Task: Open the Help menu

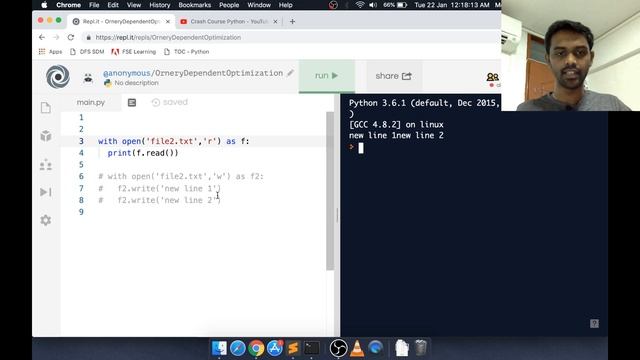Action: point(285,5)
